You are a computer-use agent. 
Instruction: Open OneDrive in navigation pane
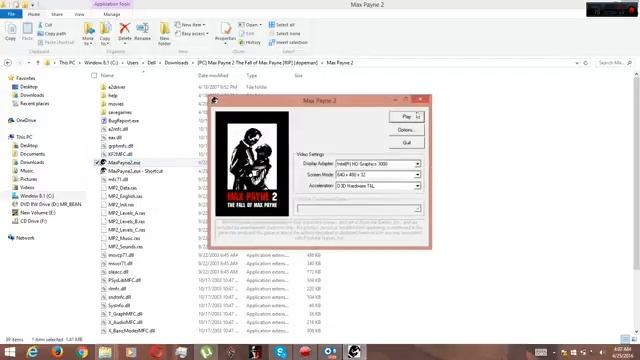[26, 120]
